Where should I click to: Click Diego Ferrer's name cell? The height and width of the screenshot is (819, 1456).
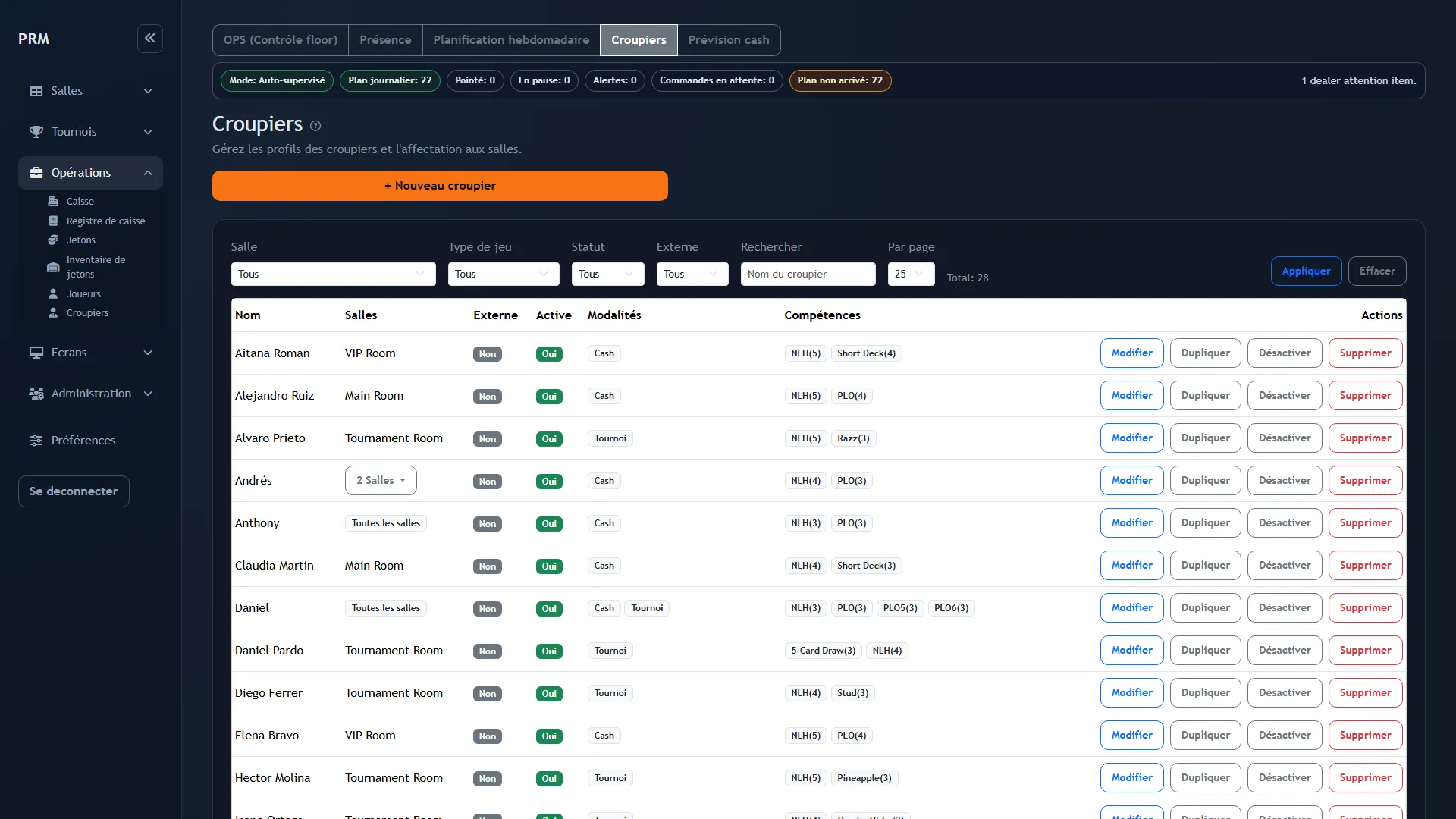coord(268,692)
